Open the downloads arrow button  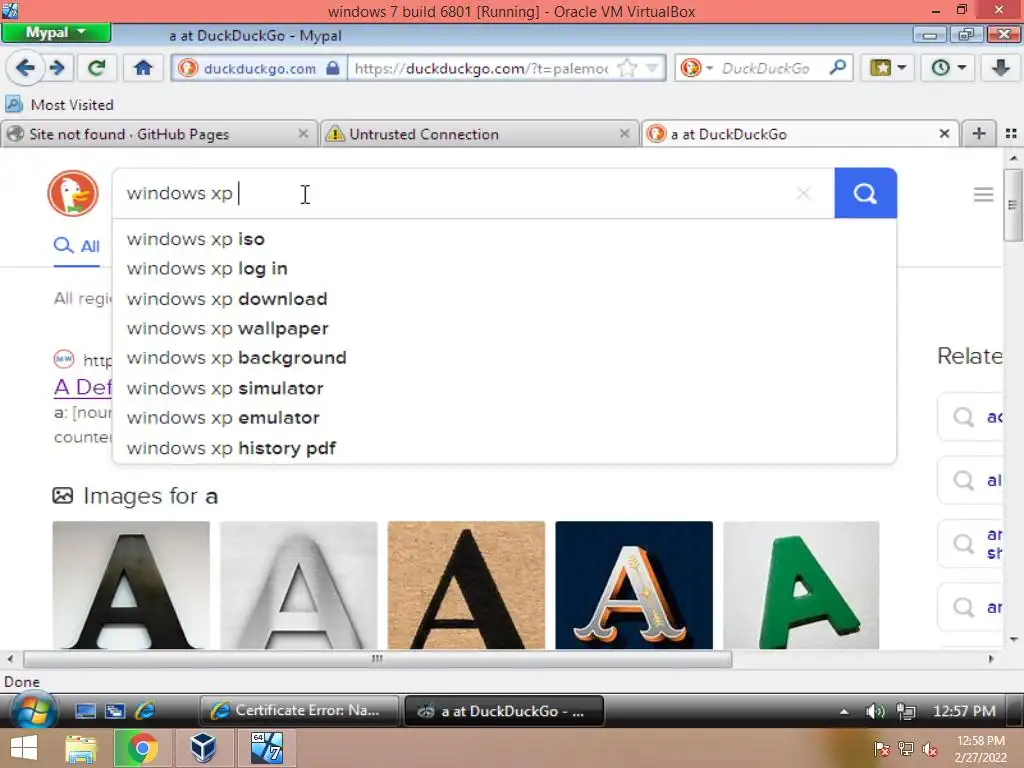(1000, 68)
